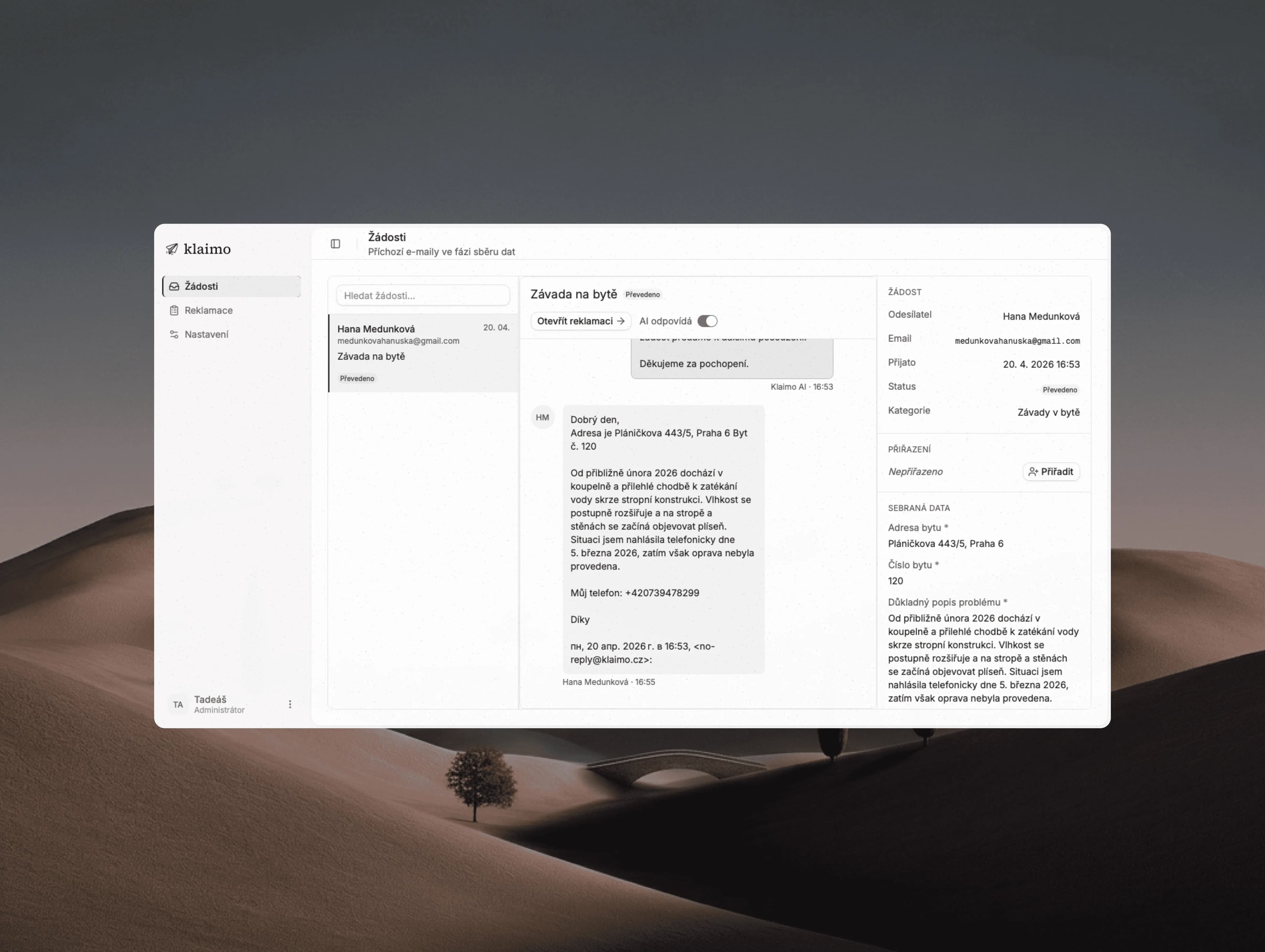Click the Otevřít reklamaci button

[x=580, y=321]
